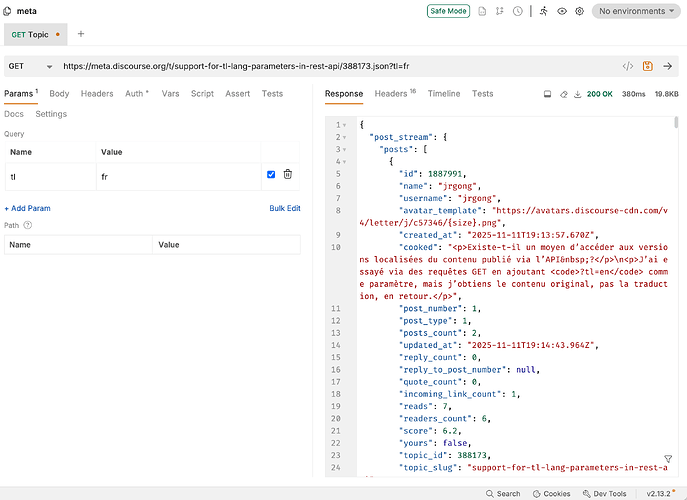This screenshot has height=500, width=687.
Task: Open the Auth tab
Action: click(137, 94)
